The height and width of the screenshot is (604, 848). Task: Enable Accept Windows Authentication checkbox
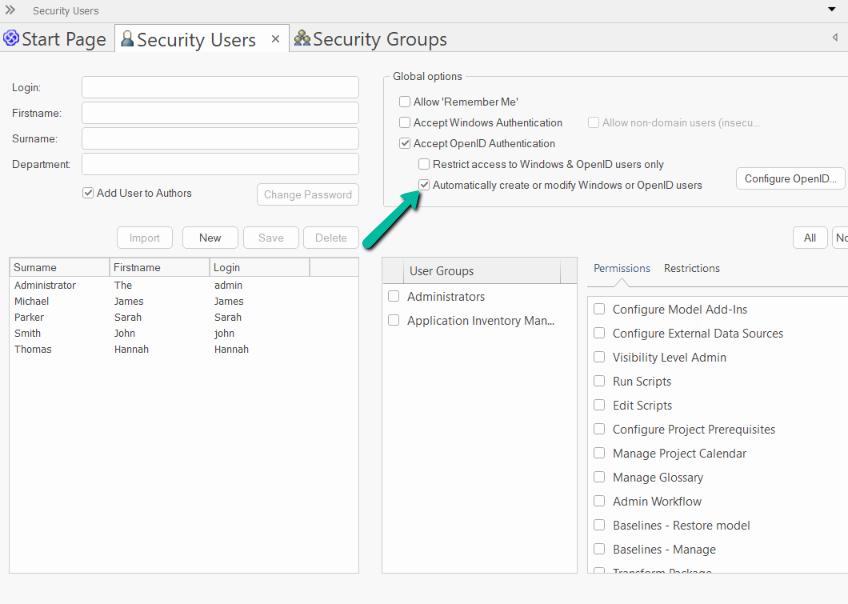405,123
